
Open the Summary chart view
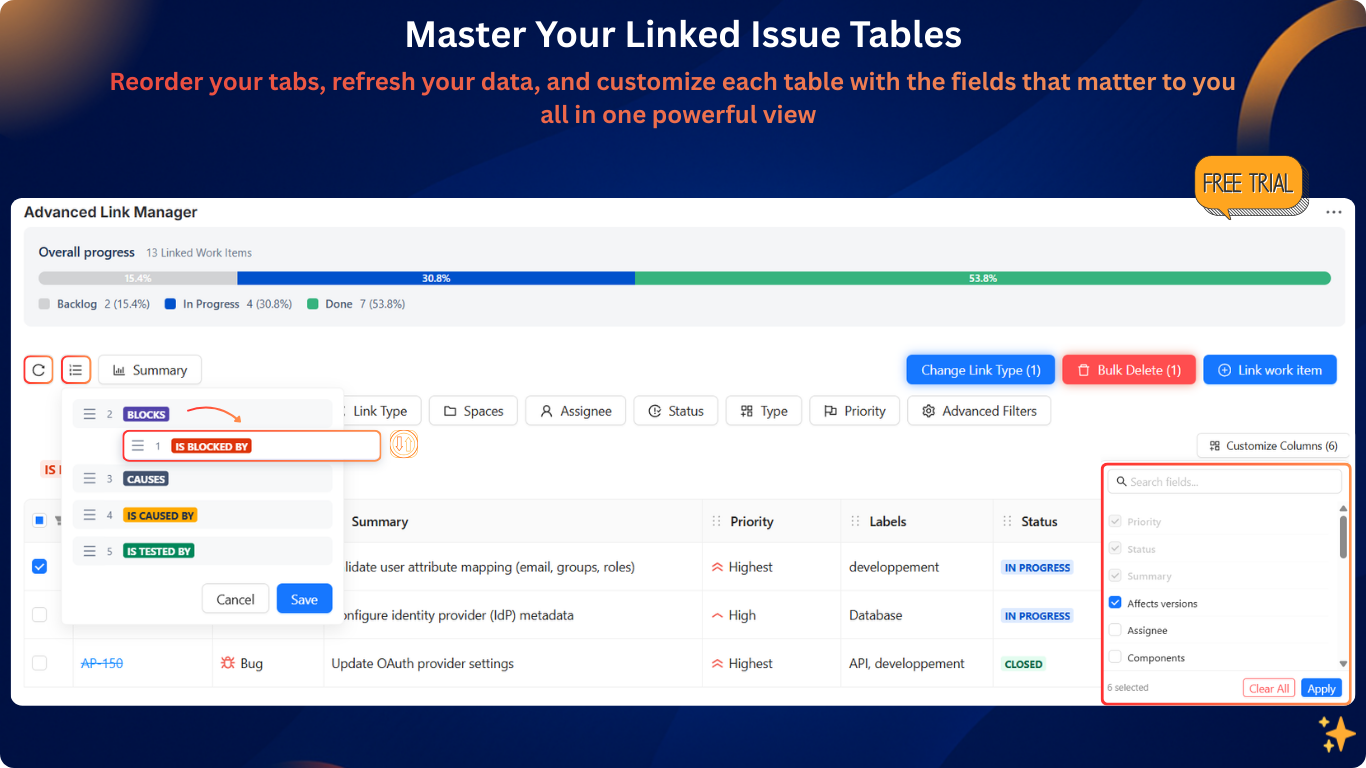149,369
